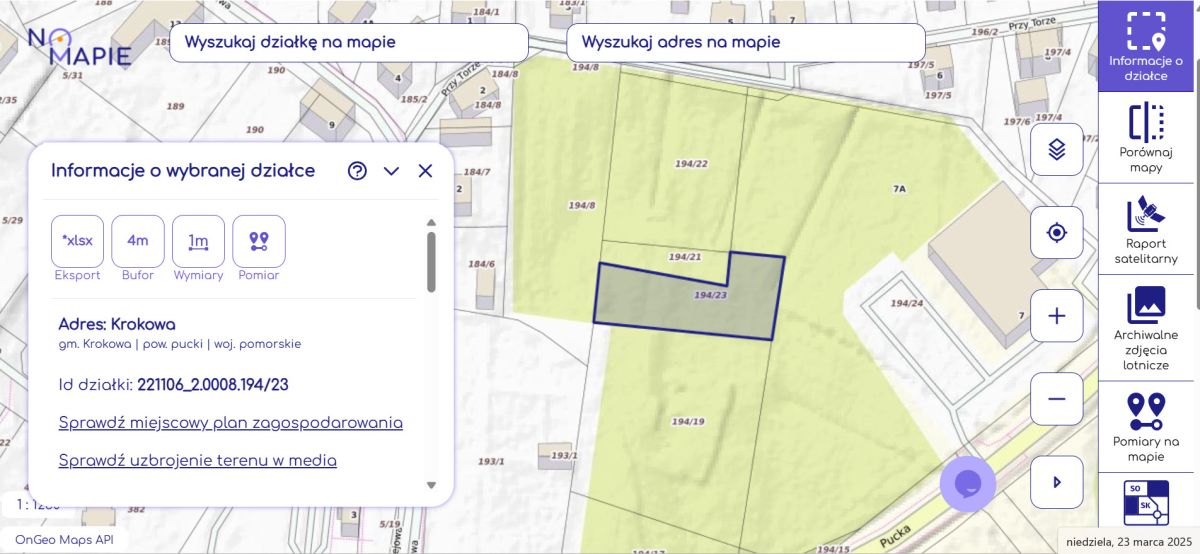The width and height of the screenshot is (1200, 554).
Task: Click the right-arrow play button
Action: [1057, 482]
